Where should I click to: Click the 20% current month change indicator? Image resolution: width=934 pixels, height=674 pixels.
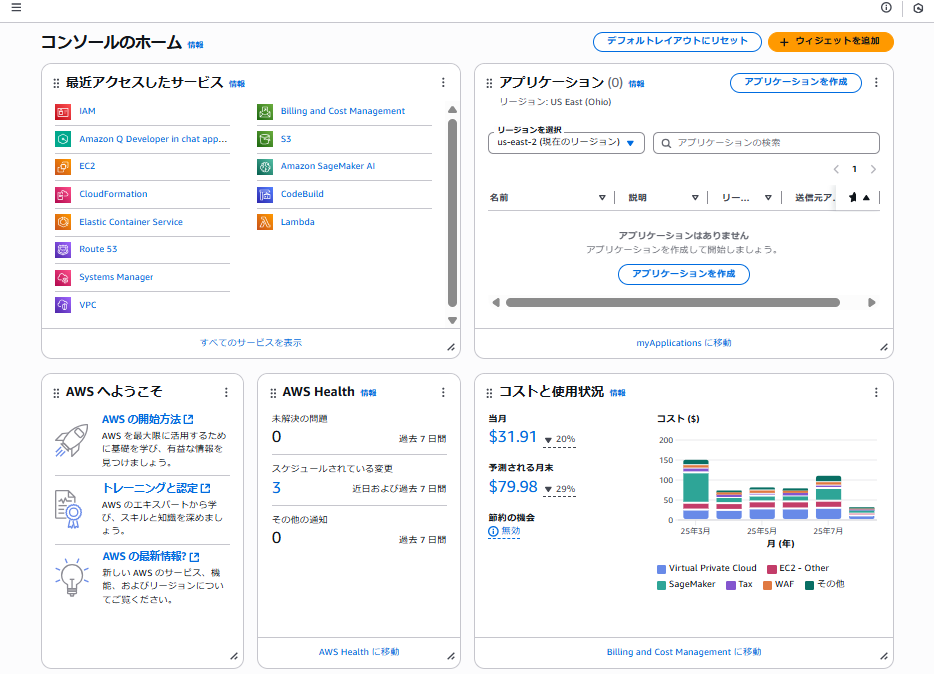(560, 439)
